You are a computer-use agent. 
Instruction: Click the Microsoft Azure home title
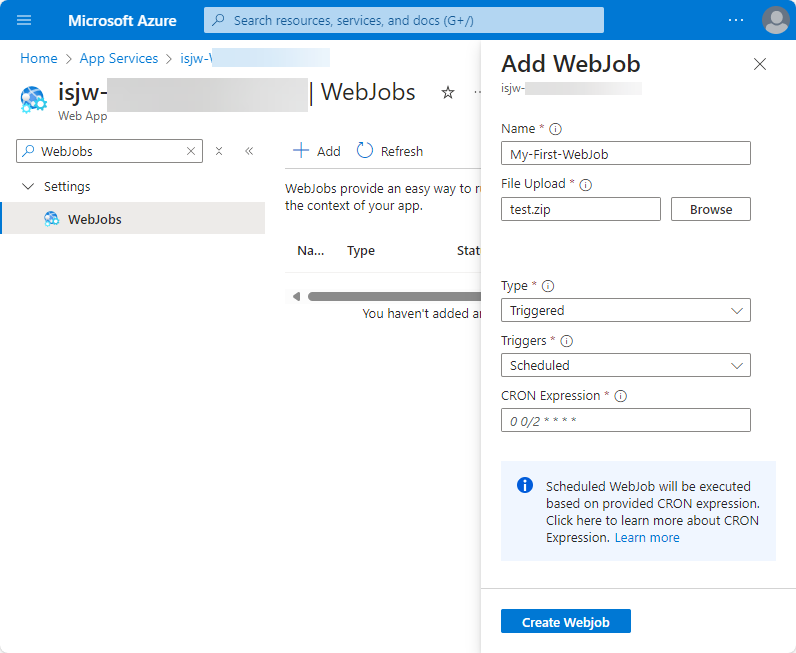(x=122, y=21)
